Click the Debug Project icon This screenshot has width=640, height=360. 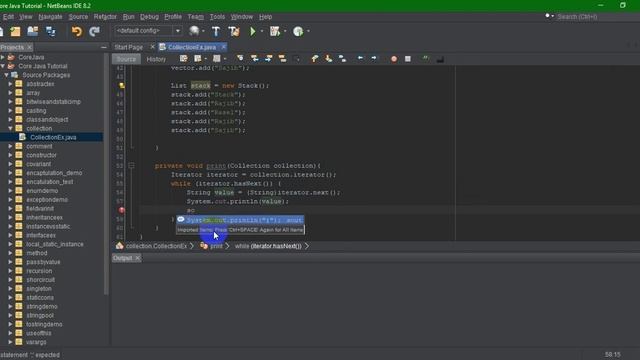point(275,31)
